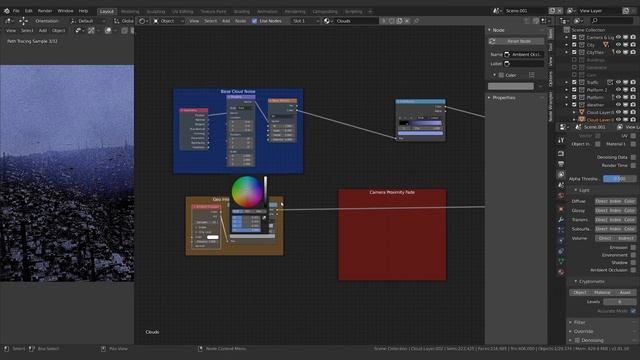The image size is (640, 360).
Task: Expand the Properties panel in sidebar
Action: pyautogui.click(x=489, y=98)
